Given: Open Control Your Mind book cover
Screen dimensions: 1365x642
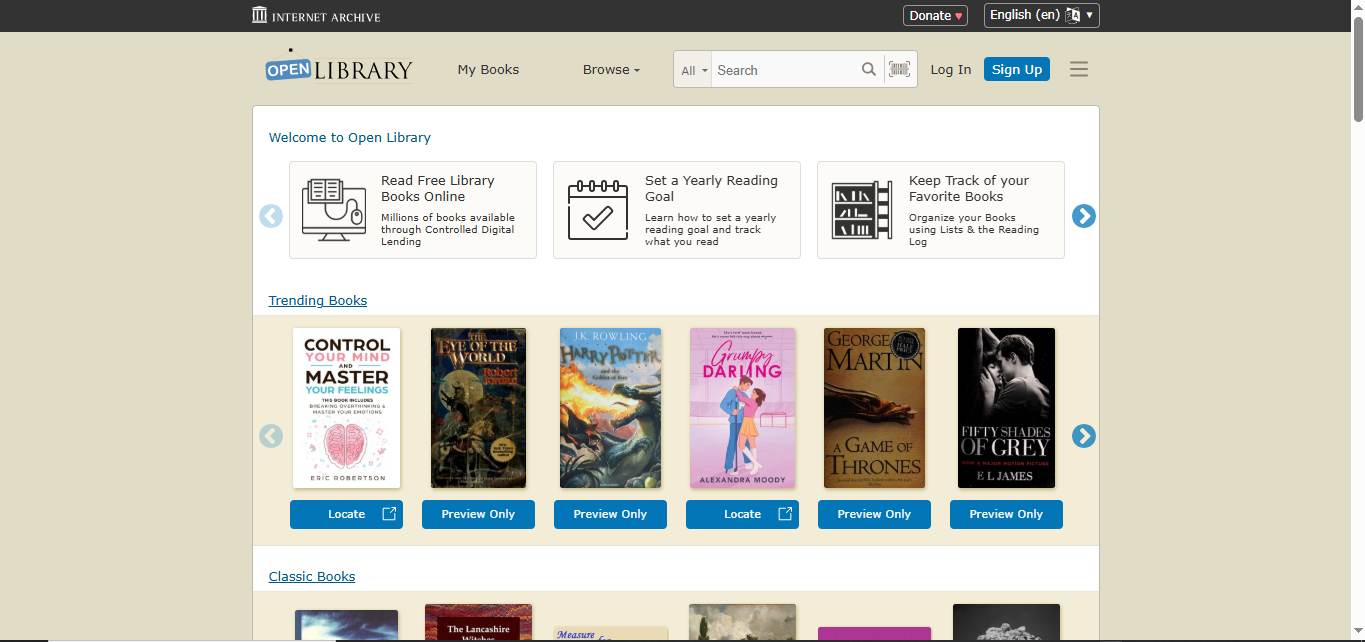Looking at the screenshot, I should [346, 408].
